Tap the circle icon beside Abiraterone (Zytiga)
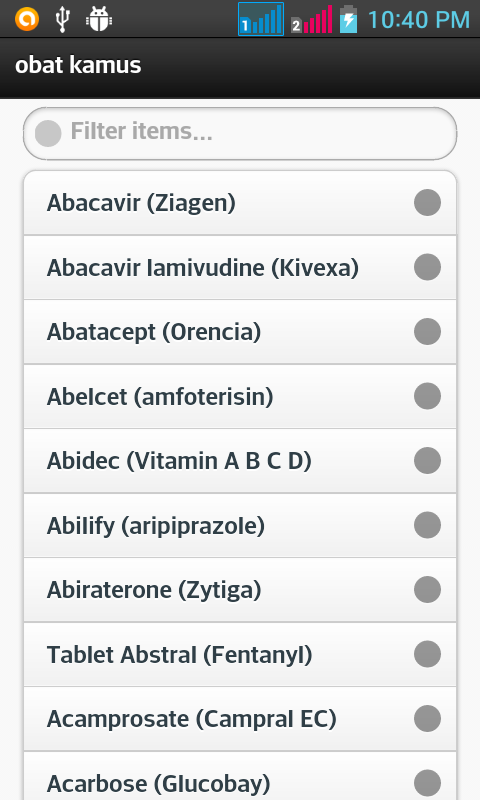 click(427, 590)
